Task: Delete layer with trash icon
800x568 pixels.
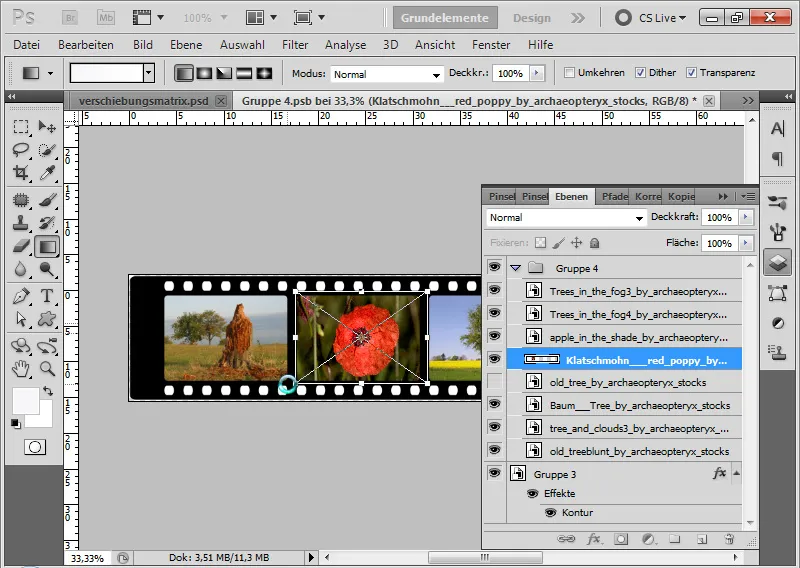Action: click(x=729, y=539)
